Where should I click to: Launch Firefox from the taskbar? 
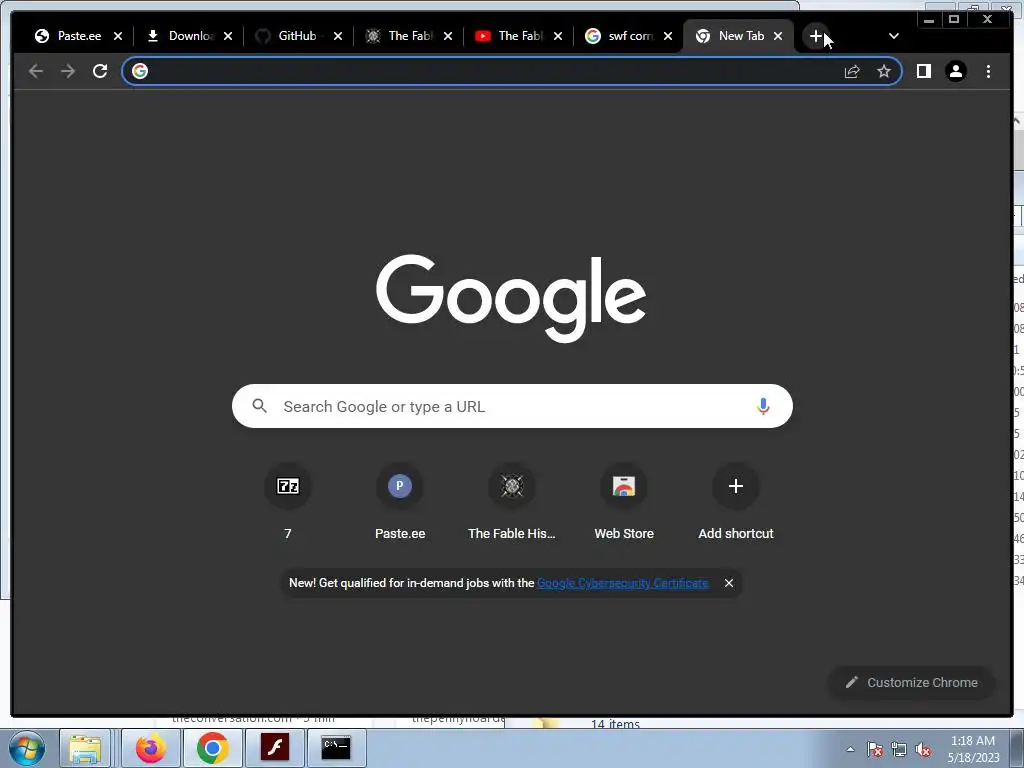pyautogui.click(x=151, y=748)
